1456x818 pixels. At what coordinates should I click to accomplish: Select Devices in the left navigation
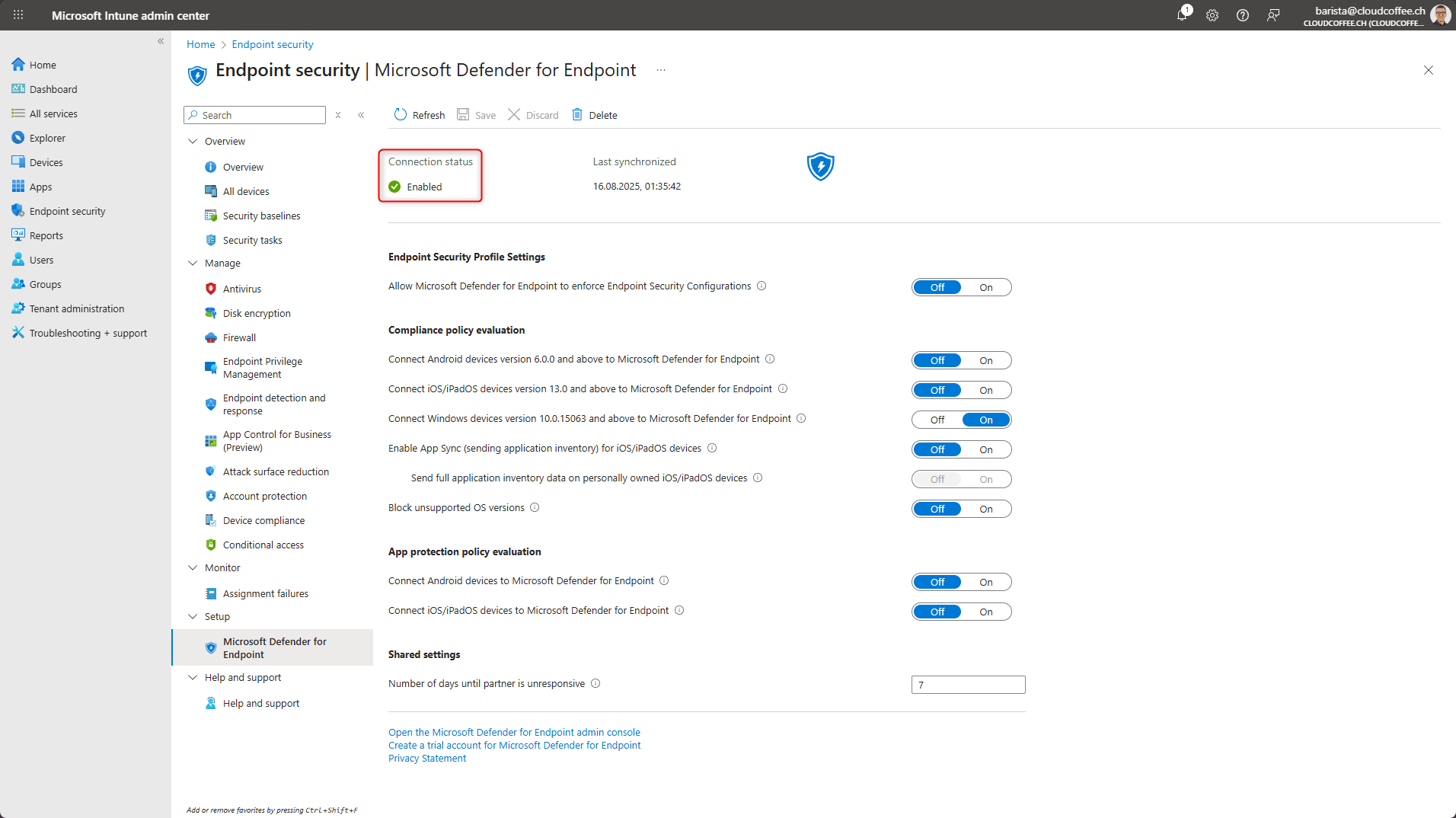click(x=46, y=162)
